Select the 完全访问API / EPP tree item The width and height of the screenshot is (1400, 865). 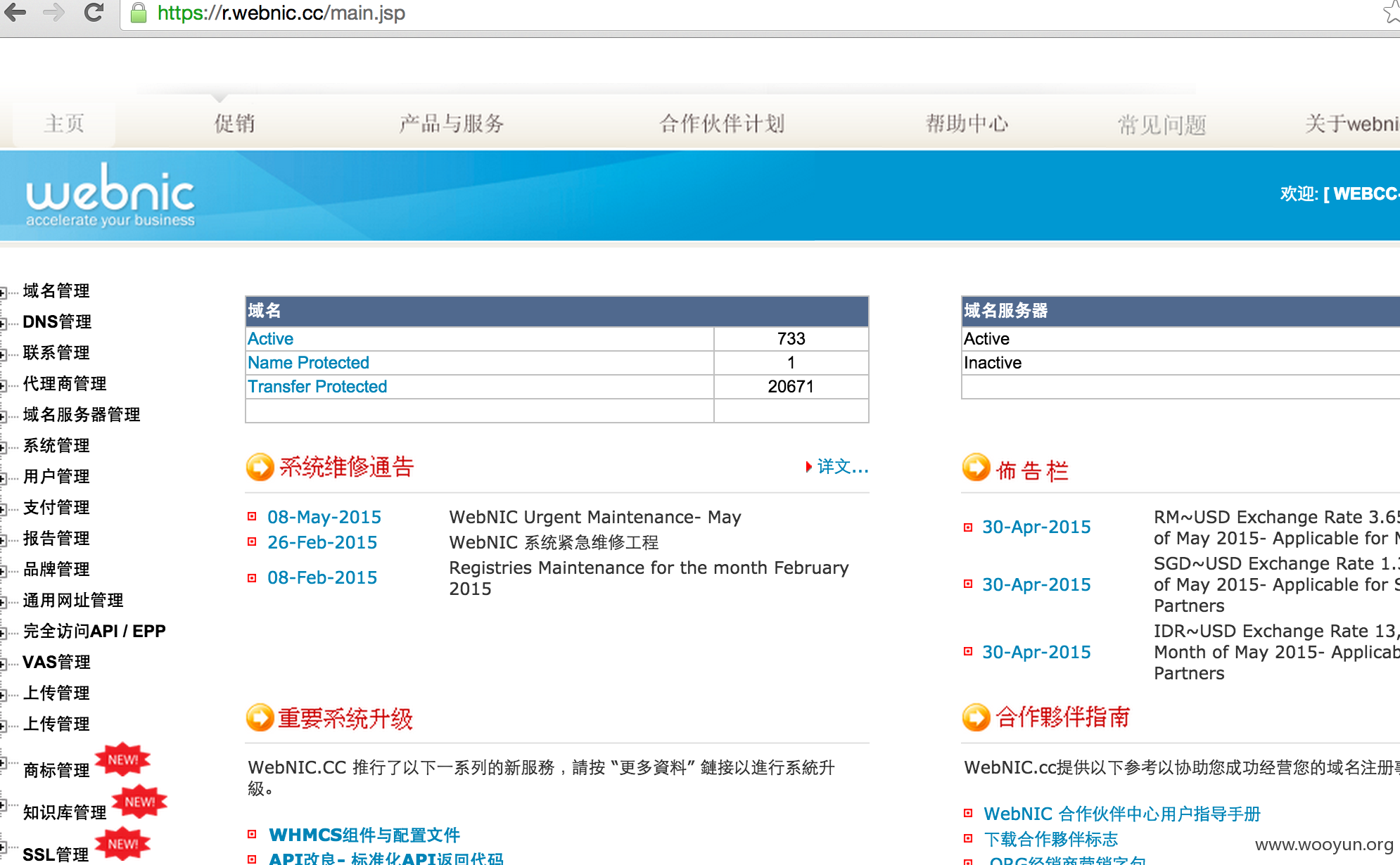point(94,631)
